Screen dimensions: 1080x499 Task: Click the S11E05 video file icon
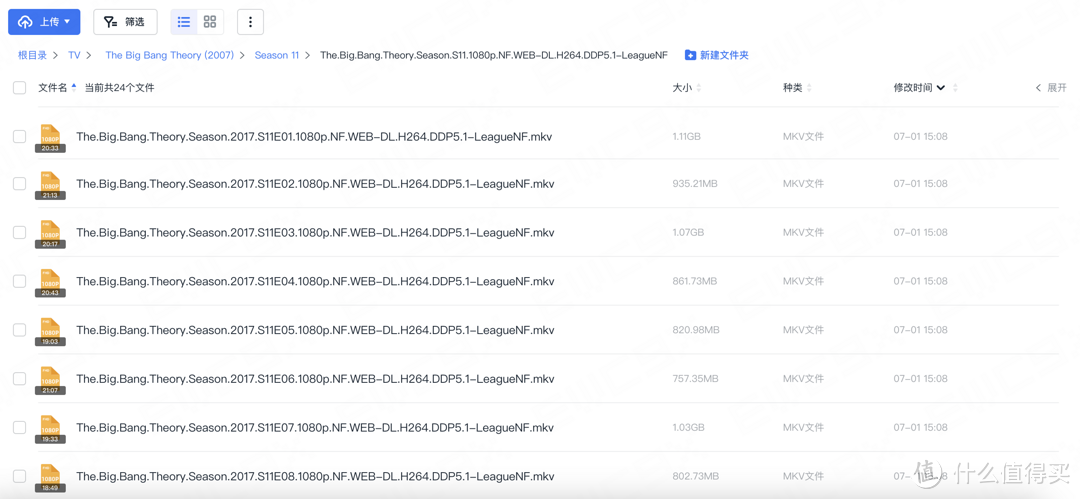(x=50, y=332)
